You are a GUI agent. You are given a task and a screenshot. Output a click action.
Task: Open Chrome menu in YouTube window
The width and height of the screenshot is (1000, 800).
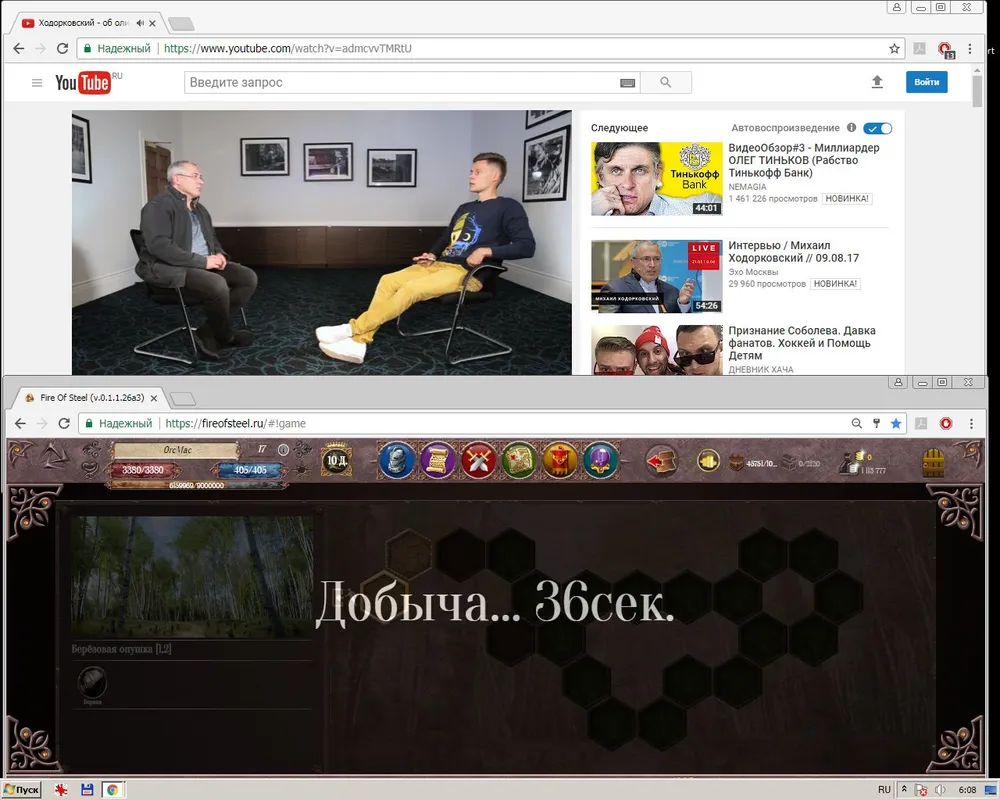coord(970,48)
